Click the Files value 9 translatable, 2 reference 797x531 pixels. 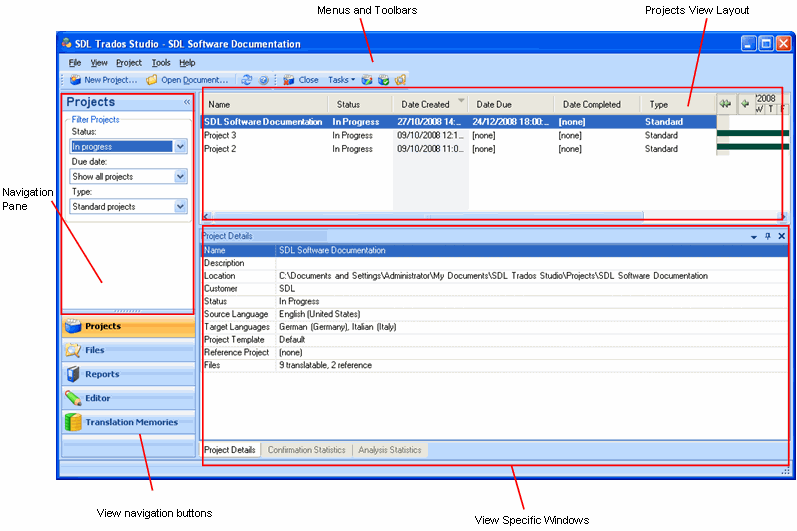pos(325,365)
